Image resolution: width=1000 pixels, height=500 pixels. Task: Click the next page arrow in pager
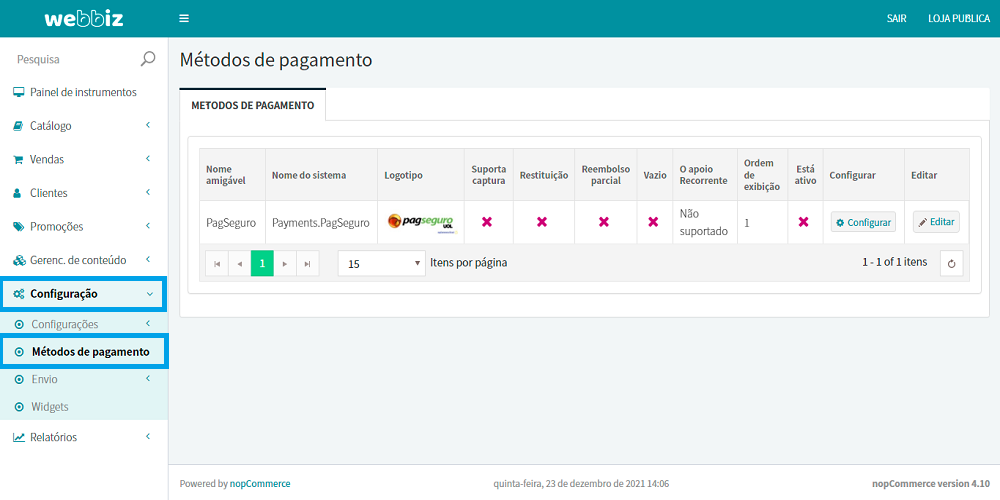[285, 264]
